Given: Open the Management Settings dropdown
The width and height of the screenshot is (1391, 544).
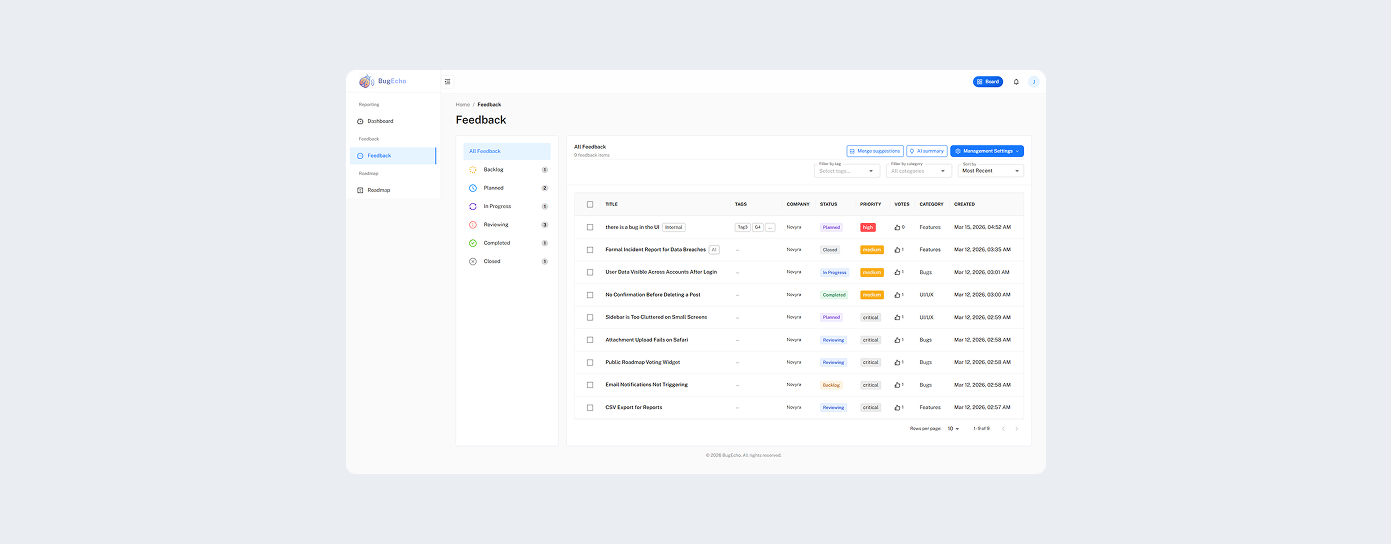Looking at the screenshot, I should (987, 151).
